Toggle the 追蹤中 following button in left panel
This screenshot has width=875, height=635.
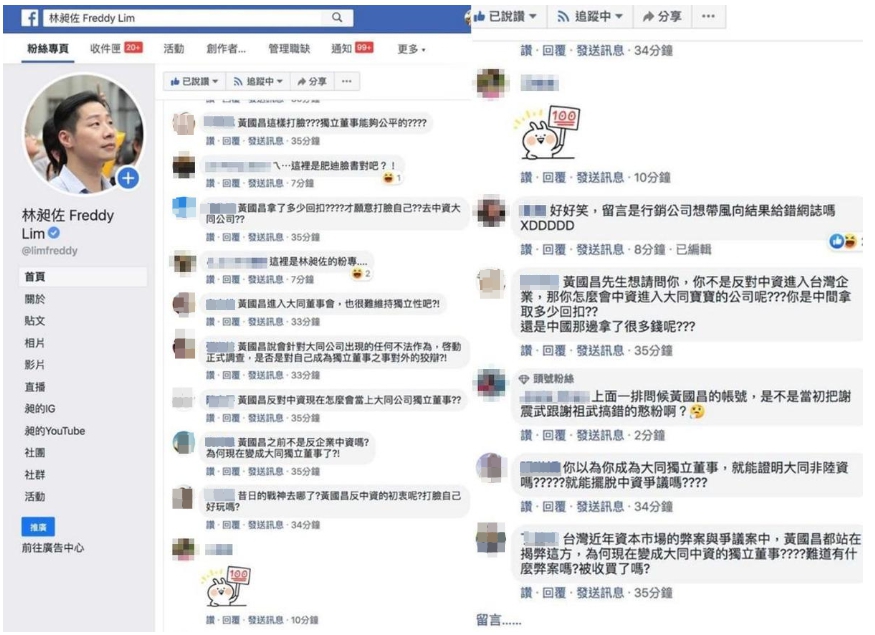click(258, 81)
